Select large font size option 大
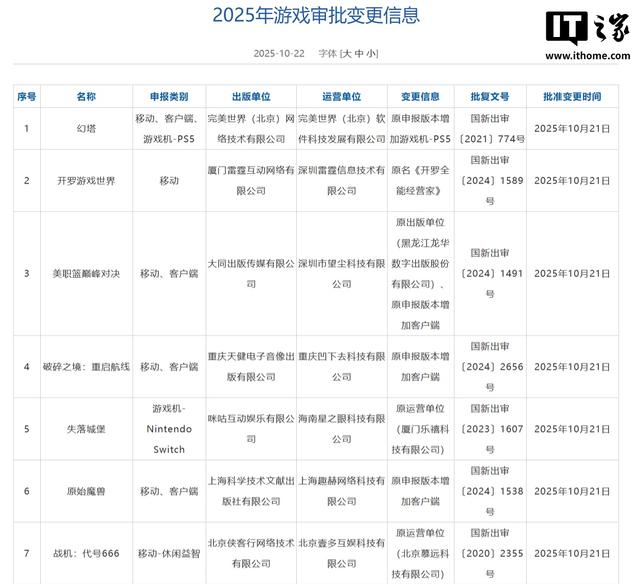 tap(346, 53)
